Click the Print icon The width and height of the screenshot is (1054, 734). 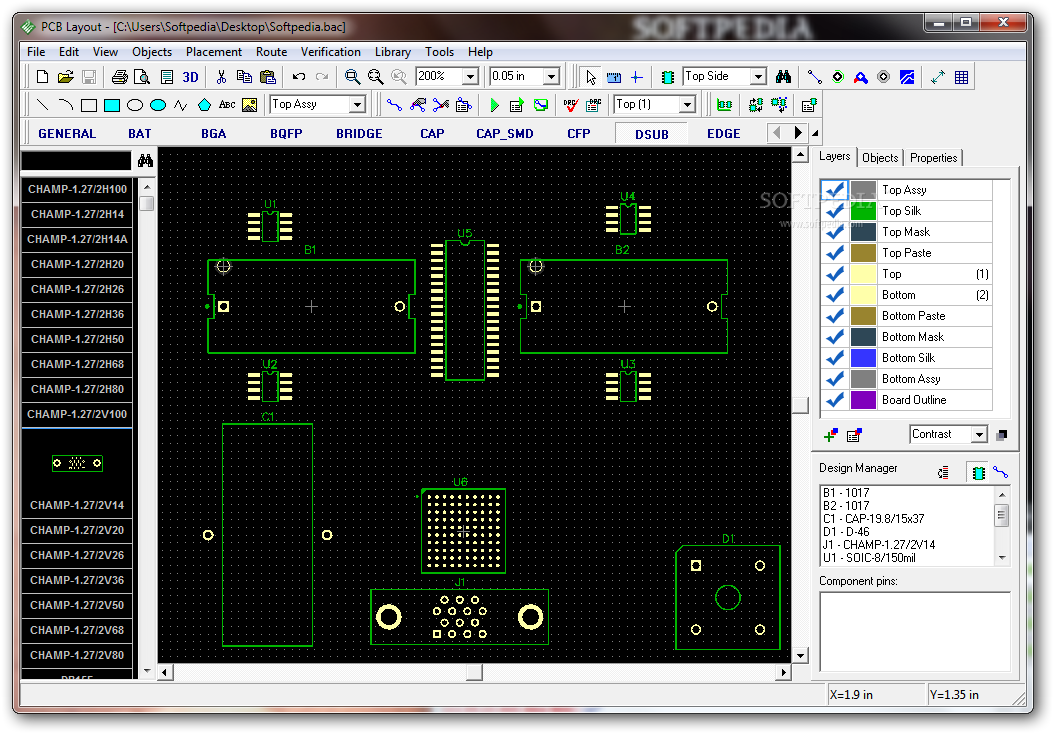(x=120, y=77)
